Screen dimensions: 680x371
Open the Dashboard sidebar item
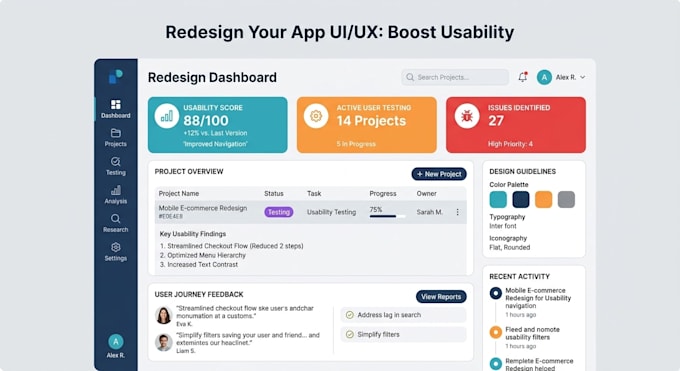[115, 108]
